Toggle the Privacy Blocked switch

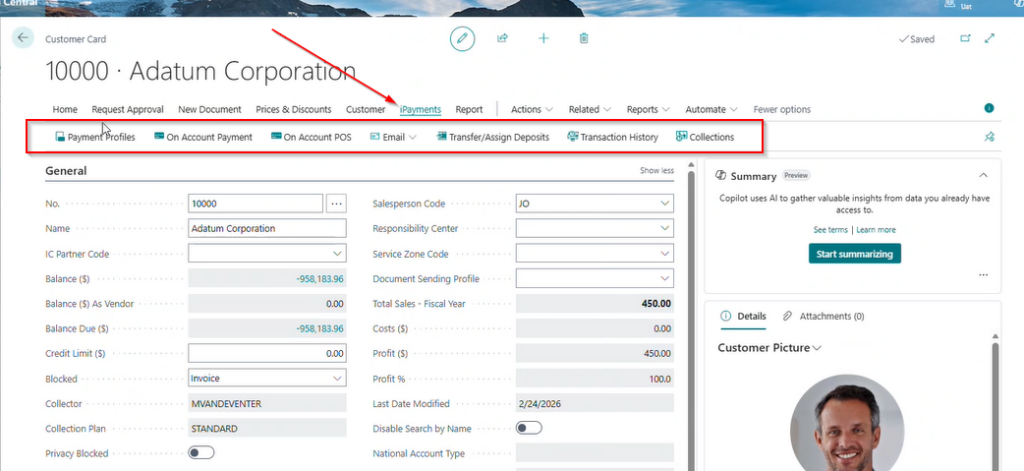[x=201, y=453]
